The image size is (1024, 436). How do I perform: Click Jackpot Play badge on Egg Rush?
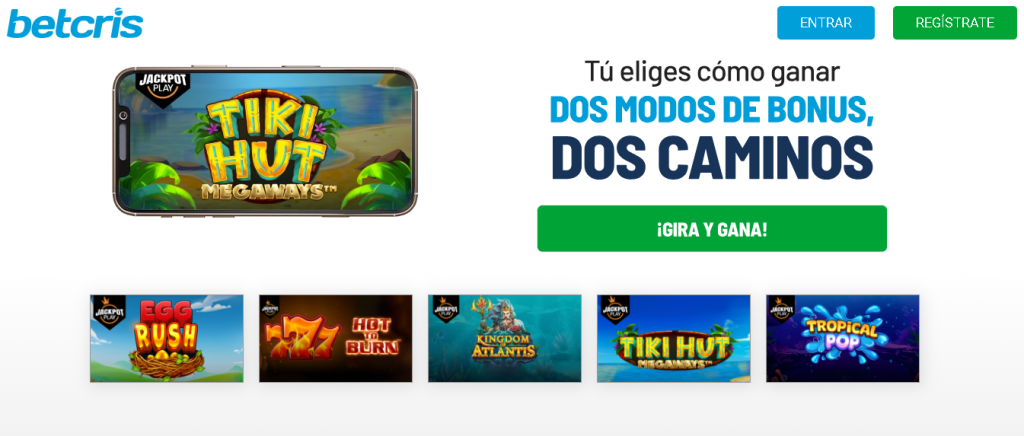(108, 311)
